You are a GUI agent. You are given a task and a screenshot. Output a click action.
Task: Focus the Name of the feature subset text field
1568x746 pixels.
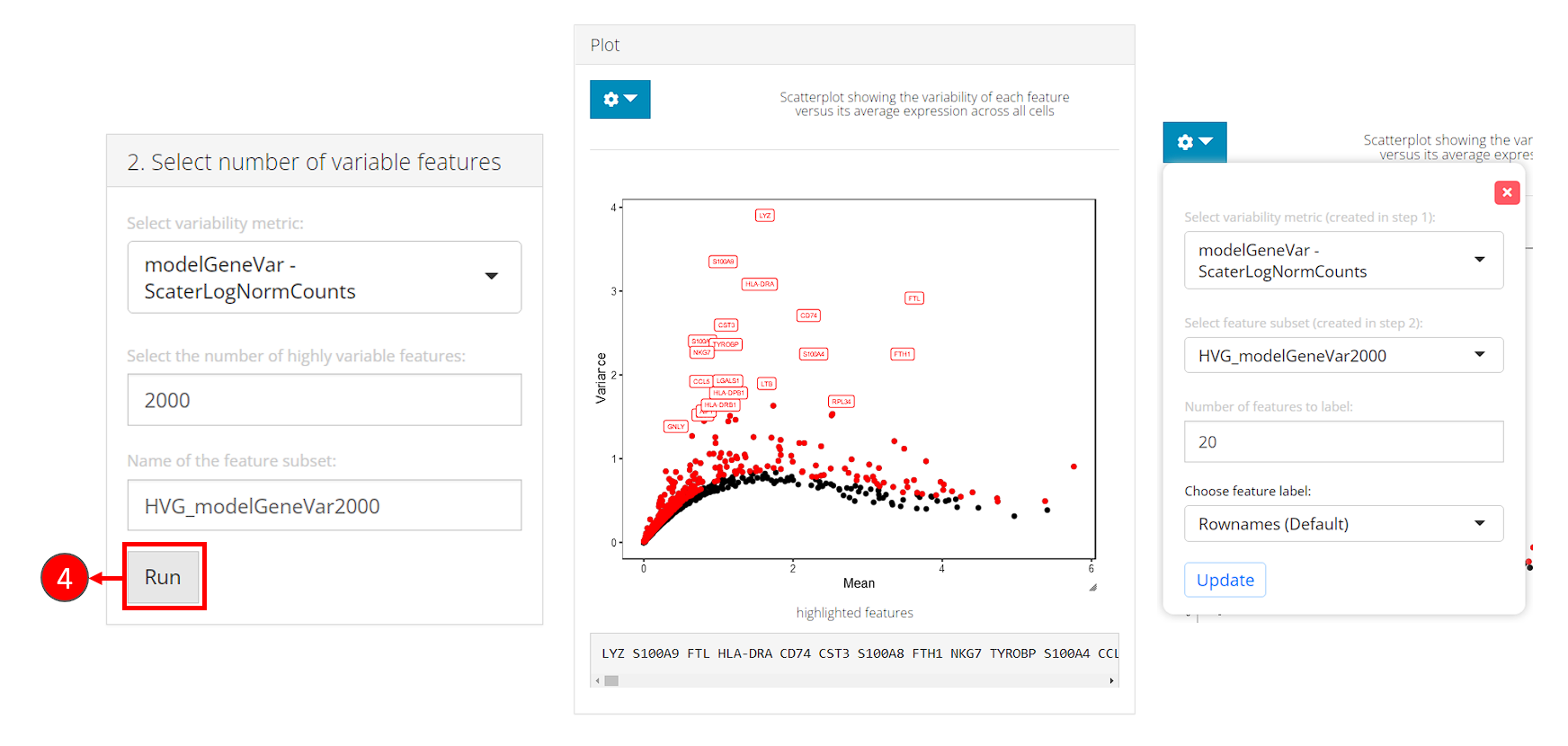click(x=324, y=506)
